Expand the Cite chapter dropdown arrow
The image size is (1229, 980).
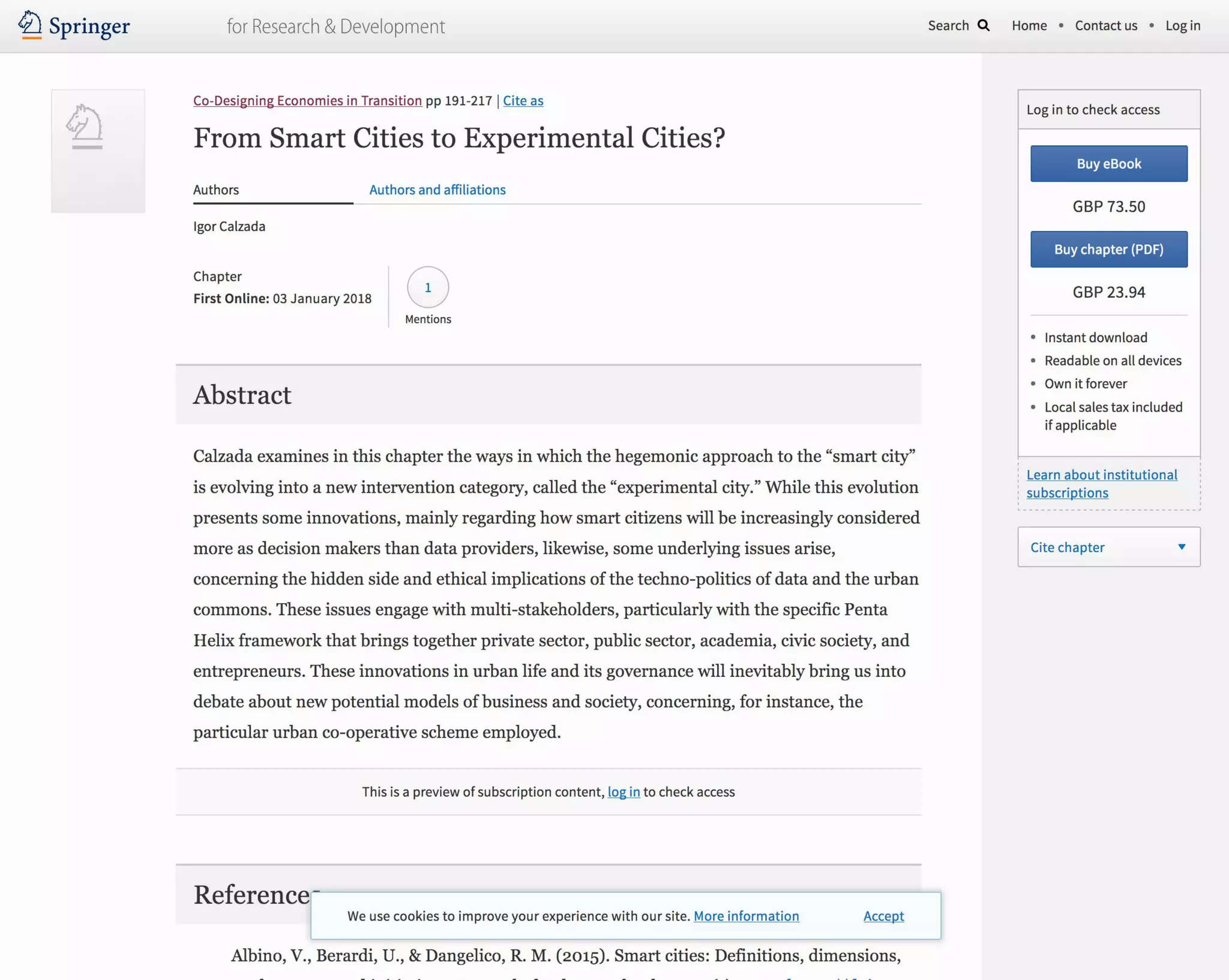click(1181, 547)
